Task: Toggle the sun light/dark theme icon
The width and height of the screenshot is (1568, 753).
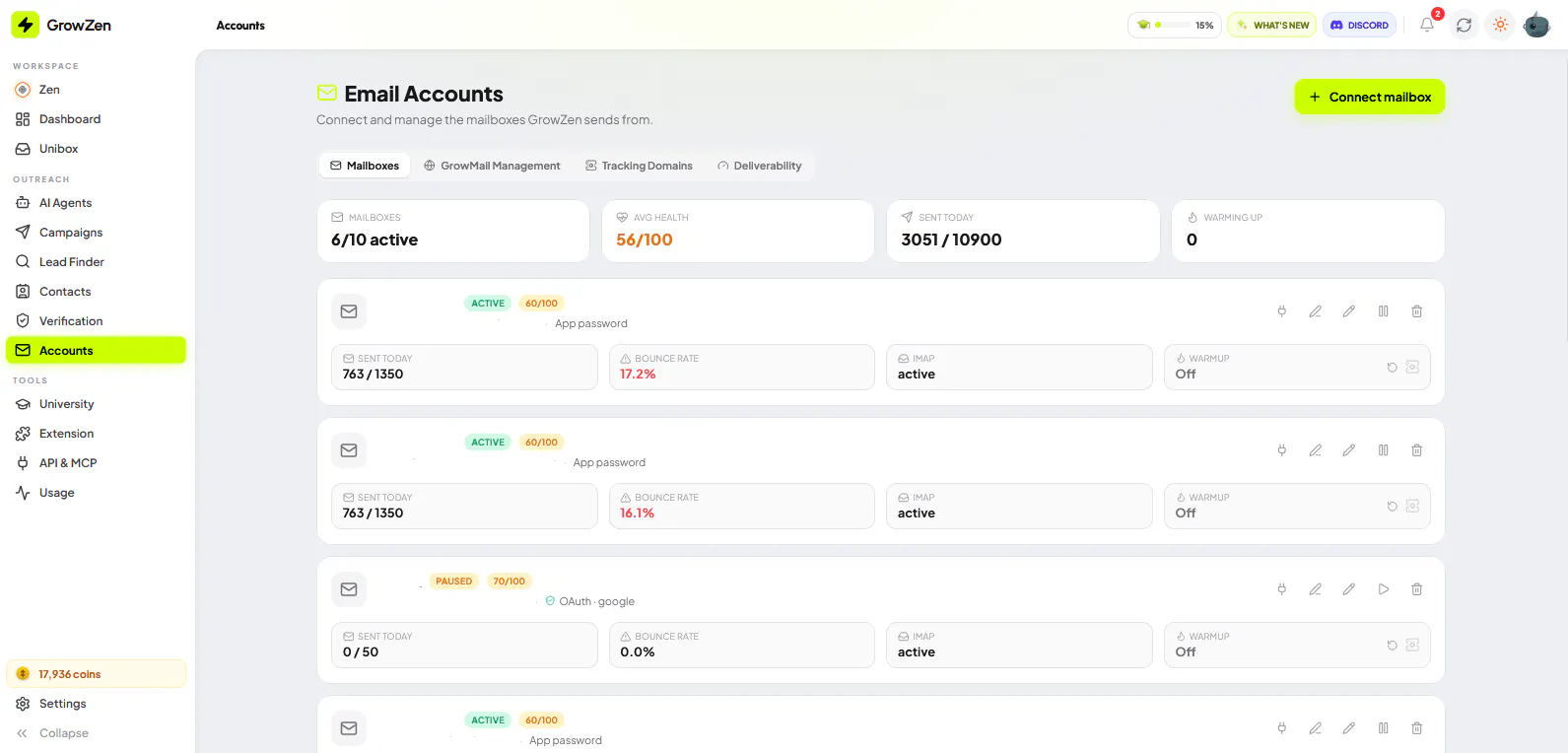Action: point(1500,25)
